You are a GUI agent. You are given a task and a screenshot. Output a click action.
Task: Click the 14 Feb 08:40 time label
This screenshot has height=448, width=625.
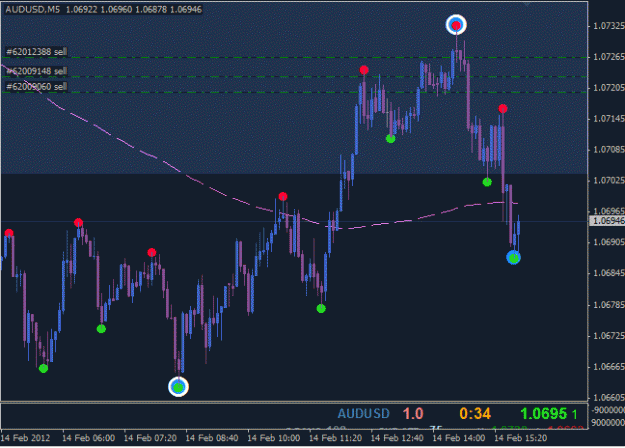coord(212,438)
